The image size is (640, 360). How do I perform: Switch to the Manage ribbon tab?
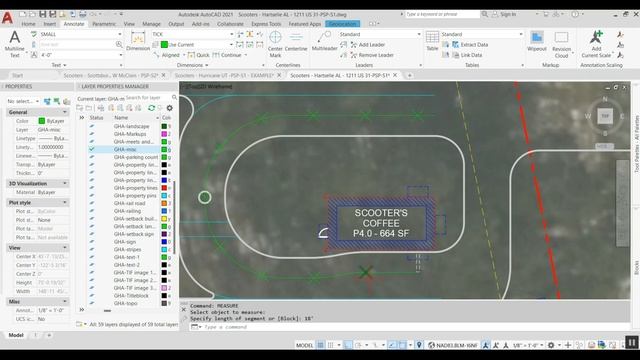coord(151,24)
